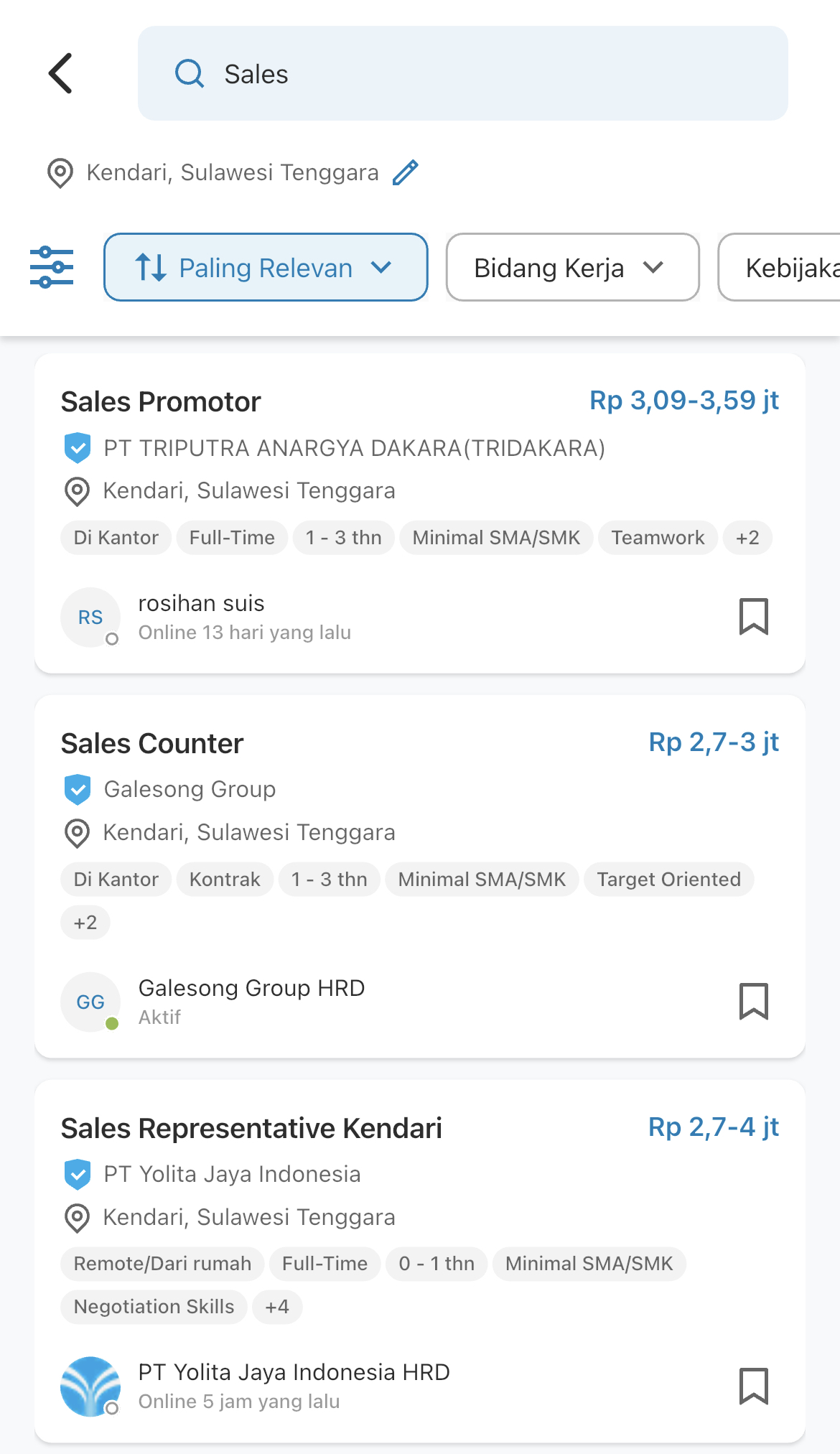Image resolution: width=840 pixels, height=1454 pixels.
Task: Expand +4 tags on Sales Representative card
Action: point(277,1307)
